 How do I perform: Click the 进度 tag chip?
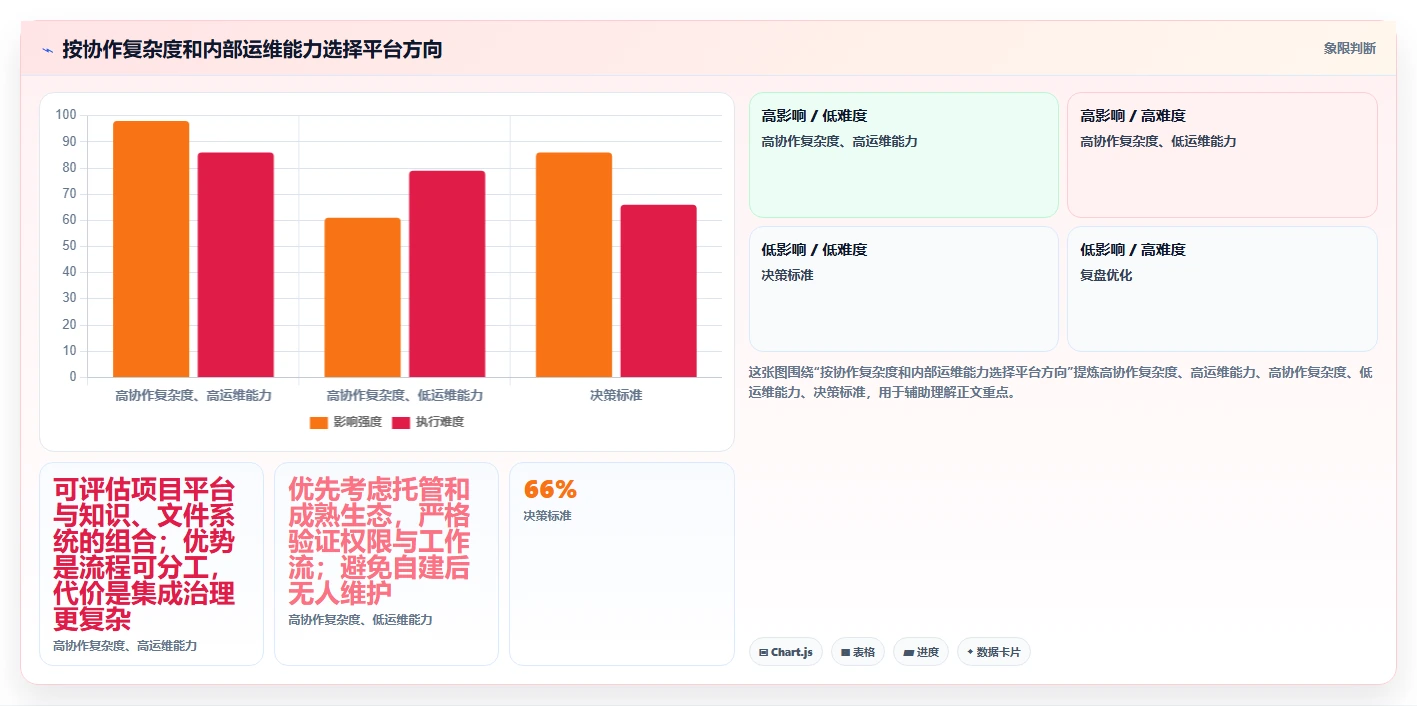(x=921, y=652)
